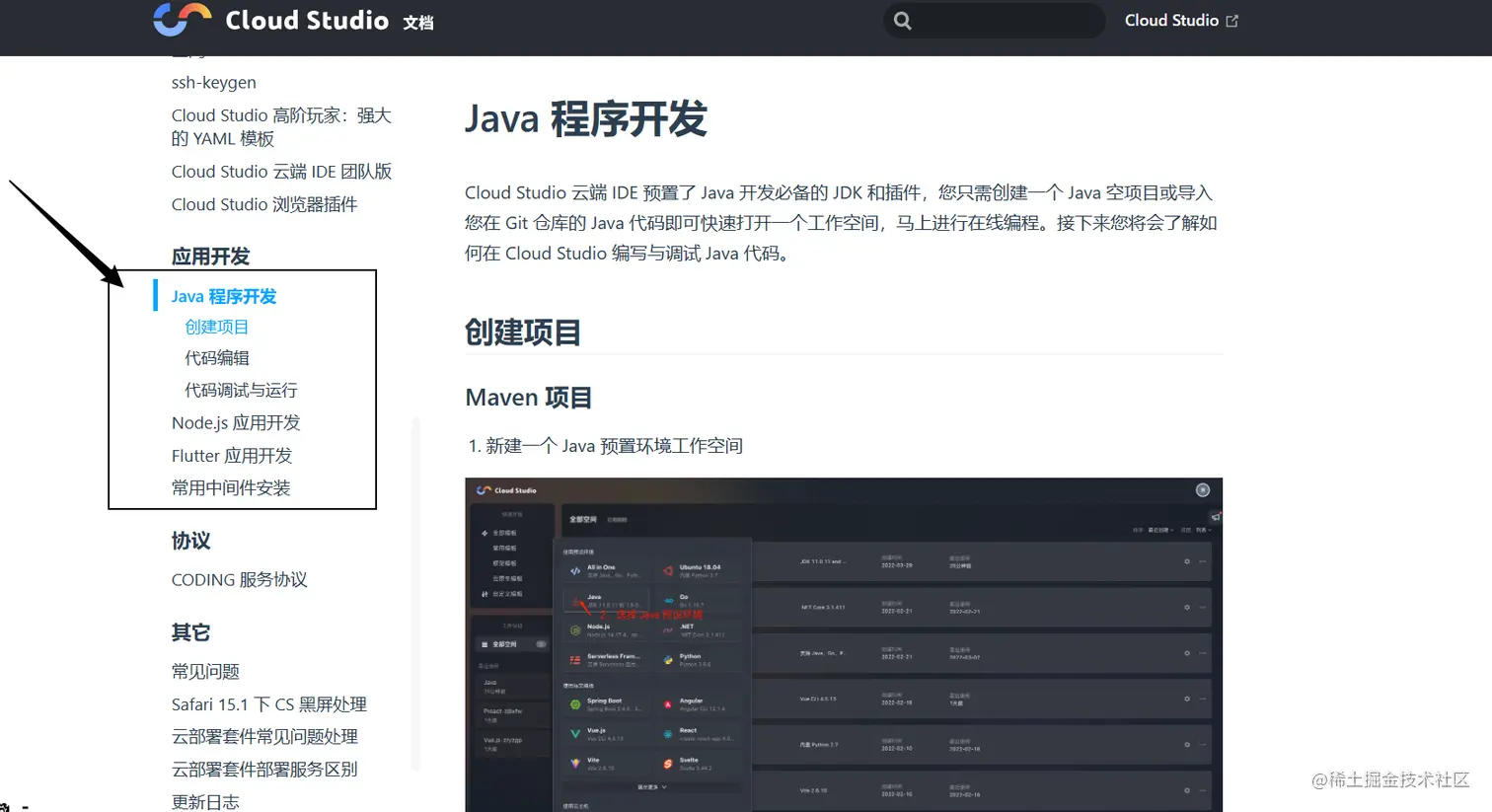This screenshot has width=1492, height=812.
Task: Open Flutter 应用开发 page
Action: point(232,456)
